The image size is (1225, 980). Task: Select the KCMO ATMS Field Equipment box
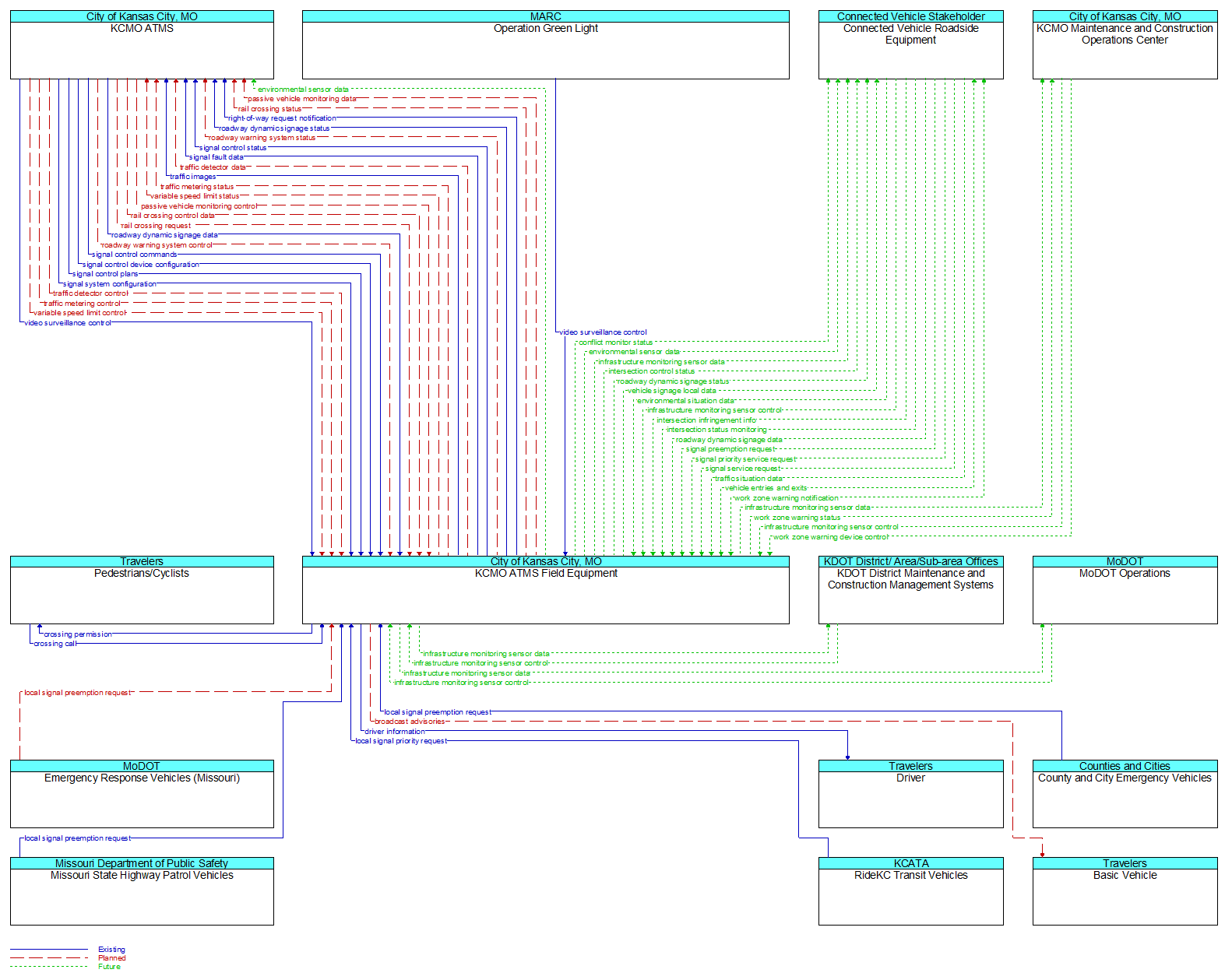(x=545, y=590)
